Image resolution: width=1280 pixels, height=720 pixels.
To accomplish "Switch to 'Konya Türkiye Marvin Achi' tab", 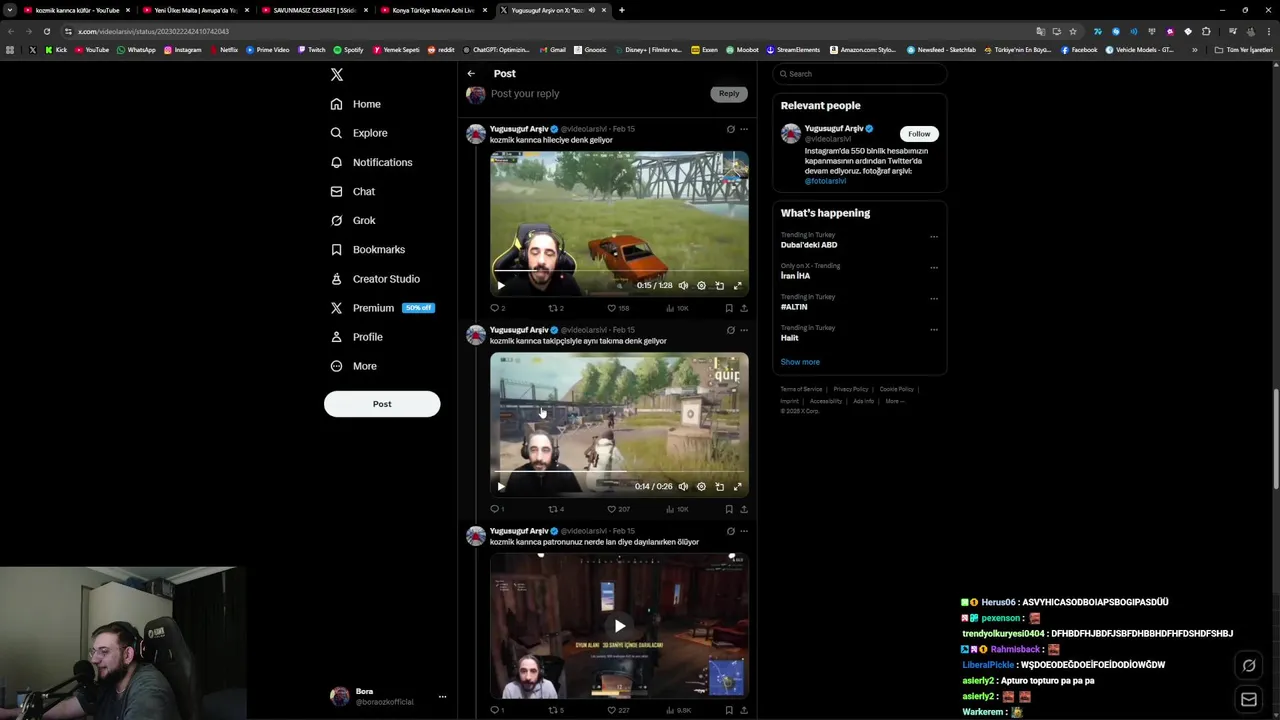I will (x=433, y=10).
